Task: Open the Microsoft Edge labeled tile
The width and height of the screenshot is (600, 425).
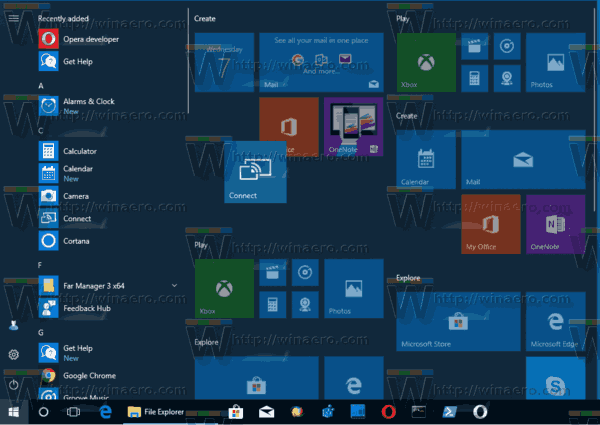Action: pyautogui.click(x=555, y=321)
